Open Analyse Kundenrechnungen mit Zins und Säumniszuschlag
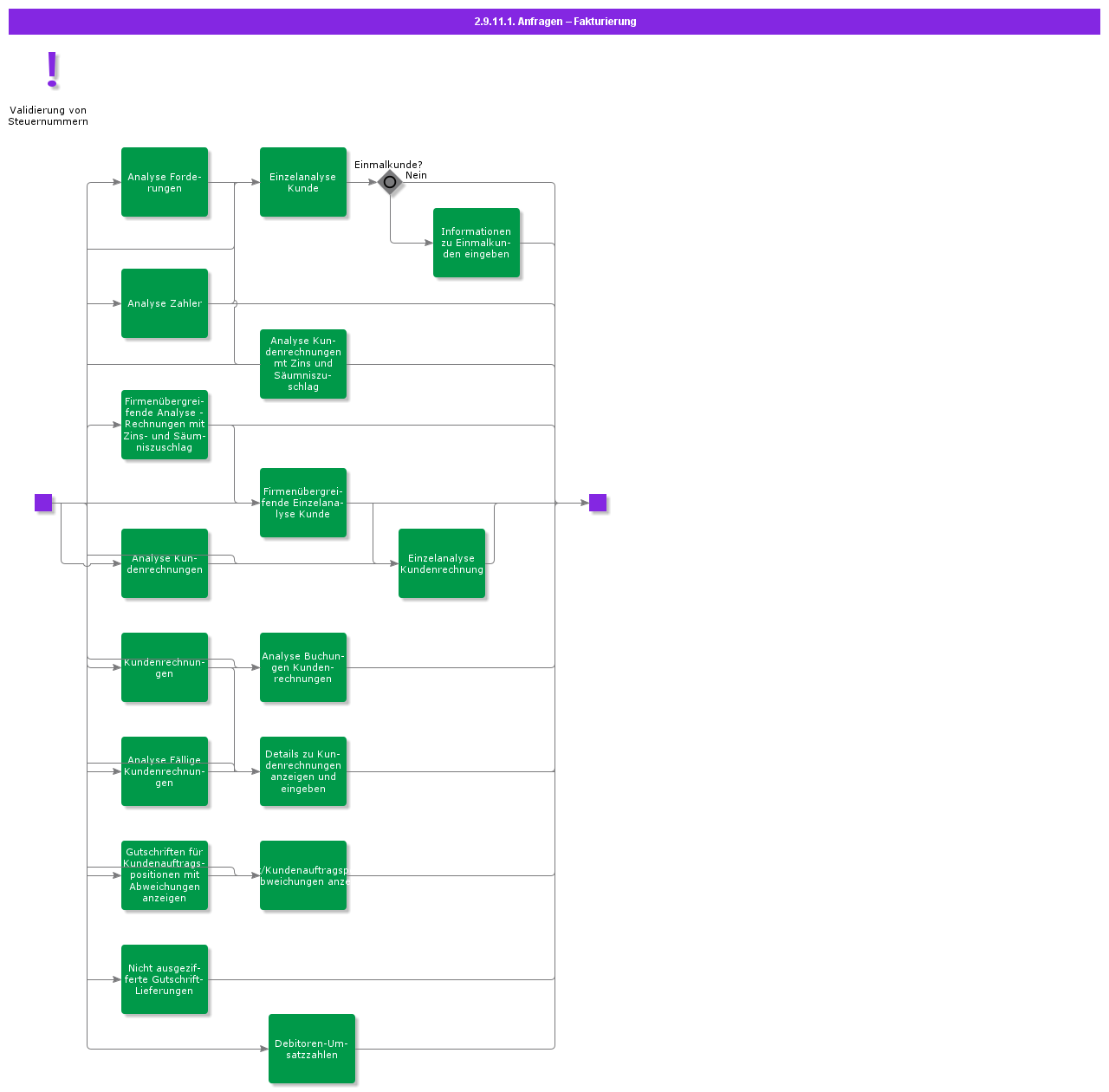 click(303, 364)
